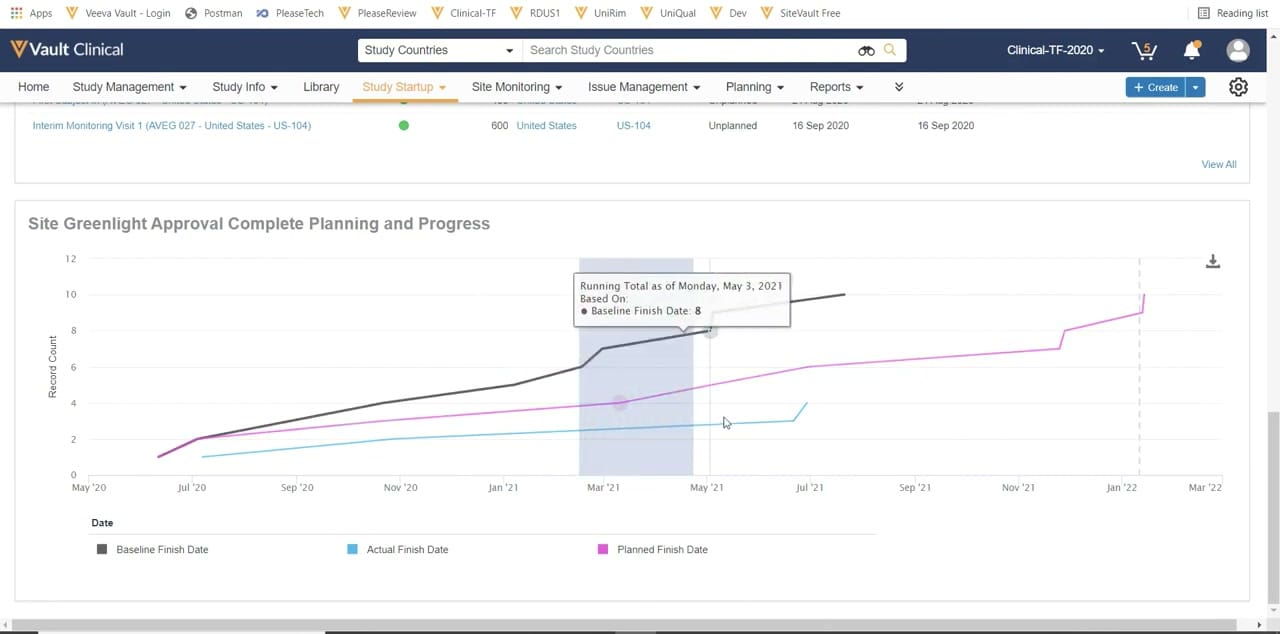Click the Planned line point near Mar 2021
This screenshot has width=1280, height=634.
tap(619, 403)
